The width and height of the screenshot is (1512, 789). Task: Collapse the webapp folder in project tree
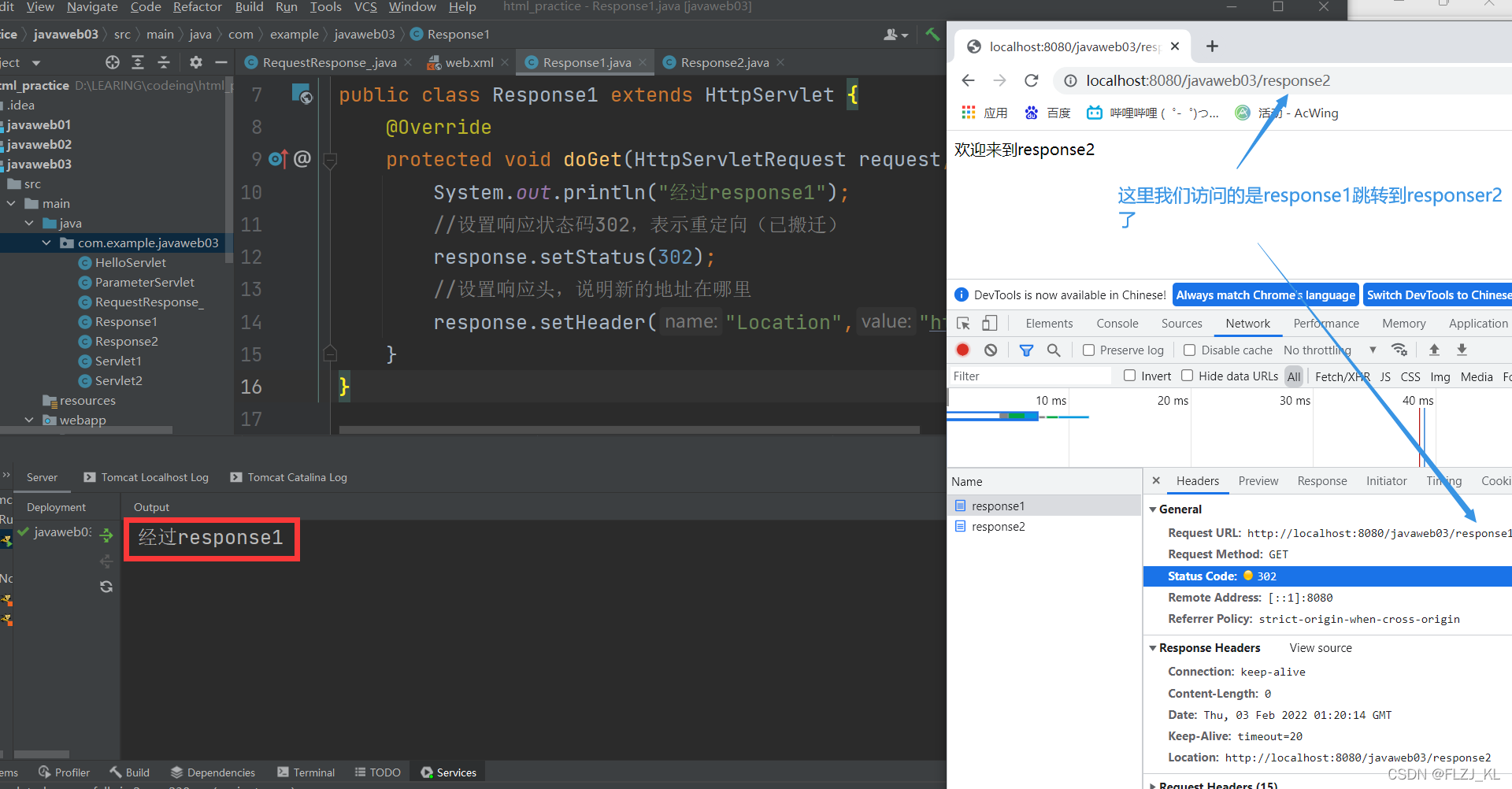click(x=29, y=420)
